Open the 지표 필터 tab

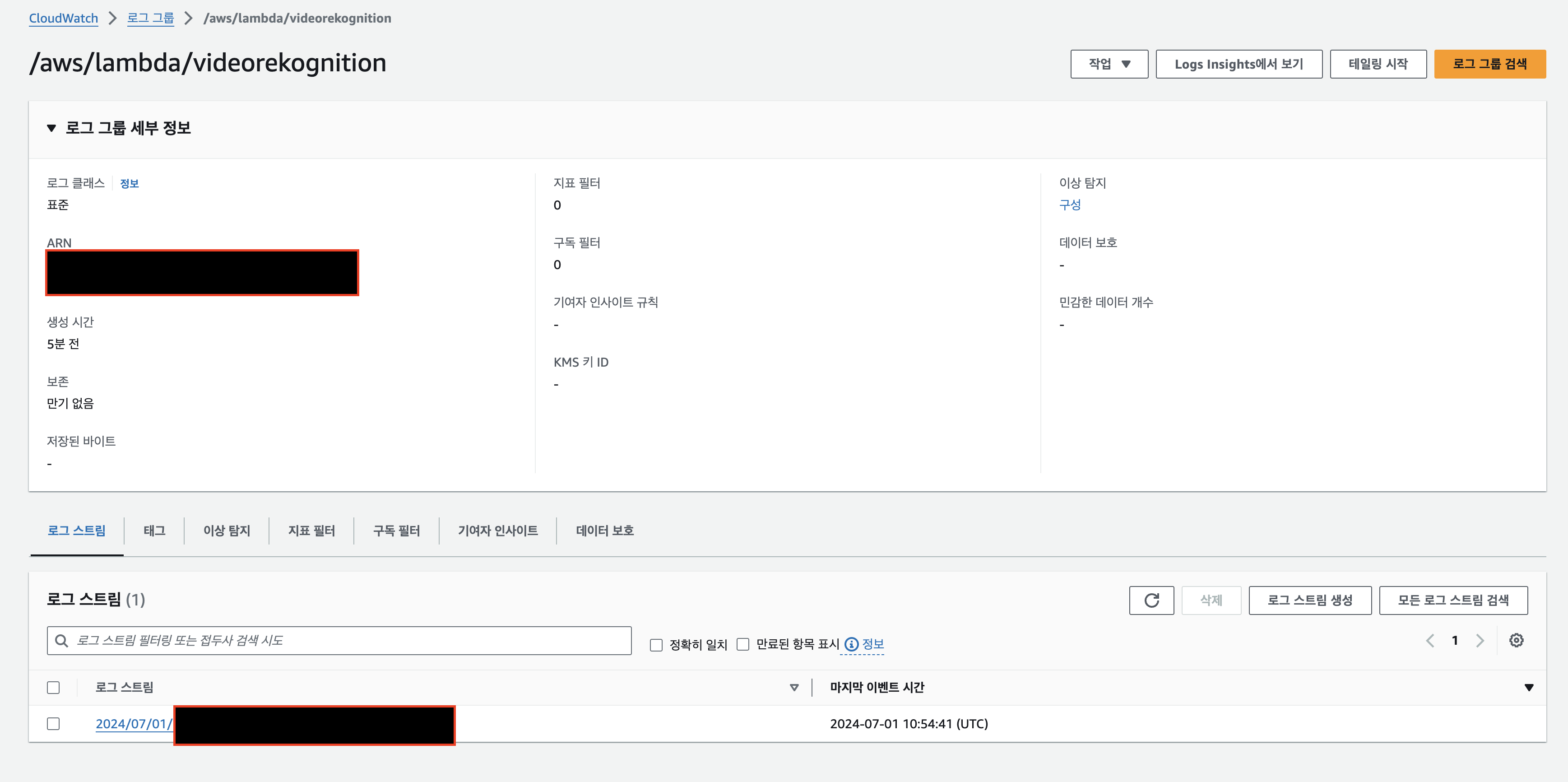311,530
